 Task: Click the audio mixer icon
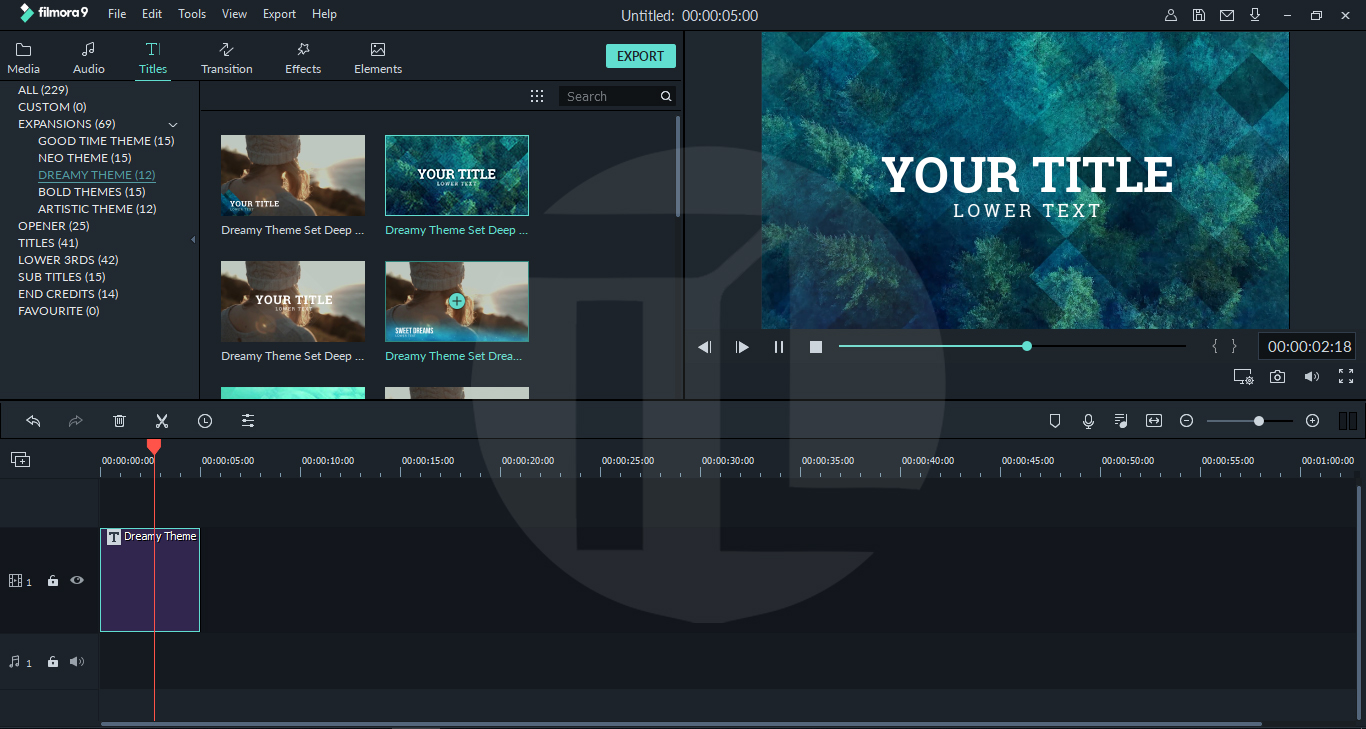pyautogui.click(x=1121, y=420)
